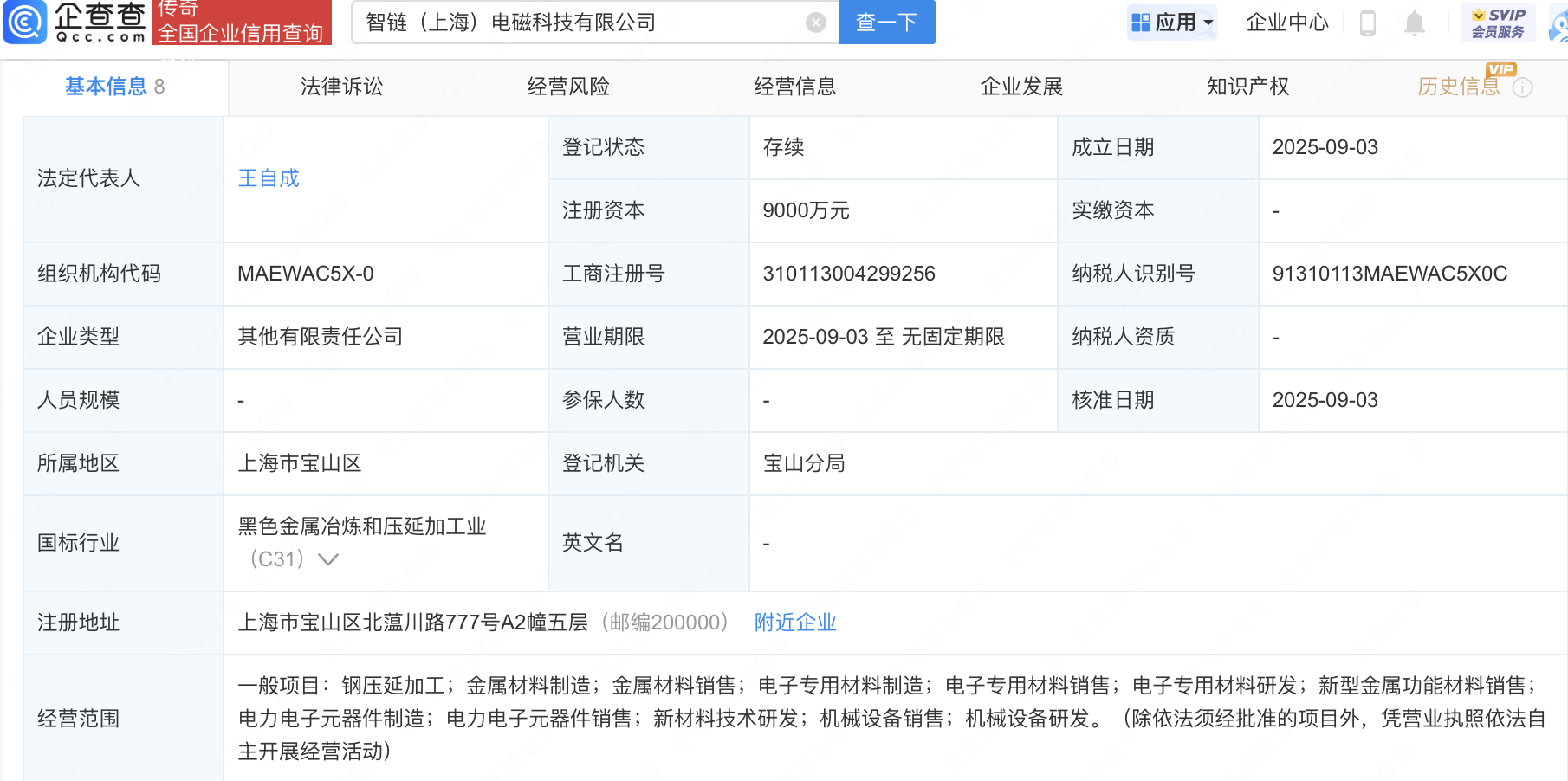
Task: Click the 法定代表人 label cell
Action: point(123,179)
